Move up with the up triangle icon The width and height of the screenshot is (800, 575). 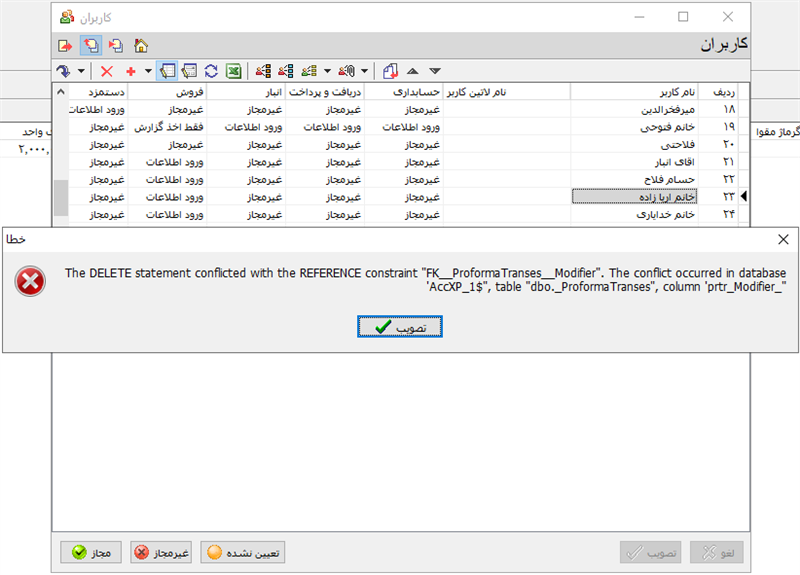(x=413, y=71)
